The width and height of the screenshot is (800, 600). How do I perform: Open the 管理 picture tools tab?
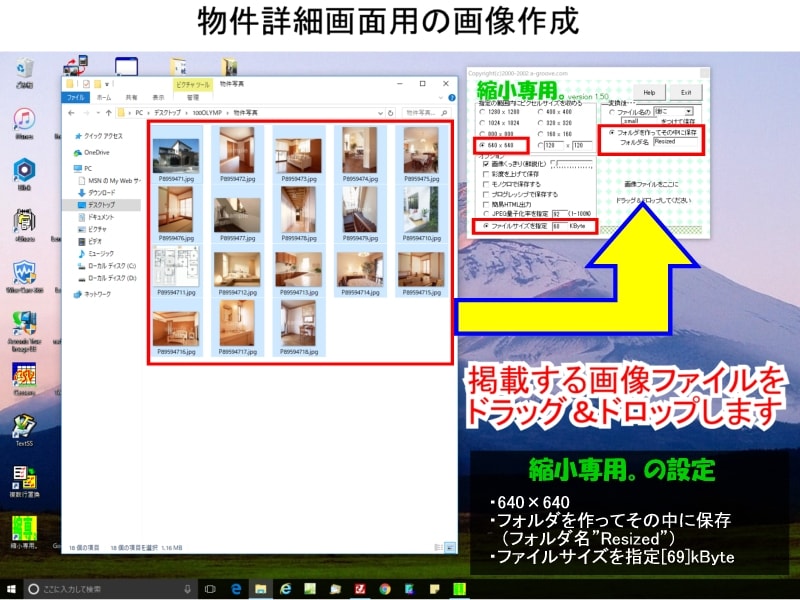tap(193, 97)
